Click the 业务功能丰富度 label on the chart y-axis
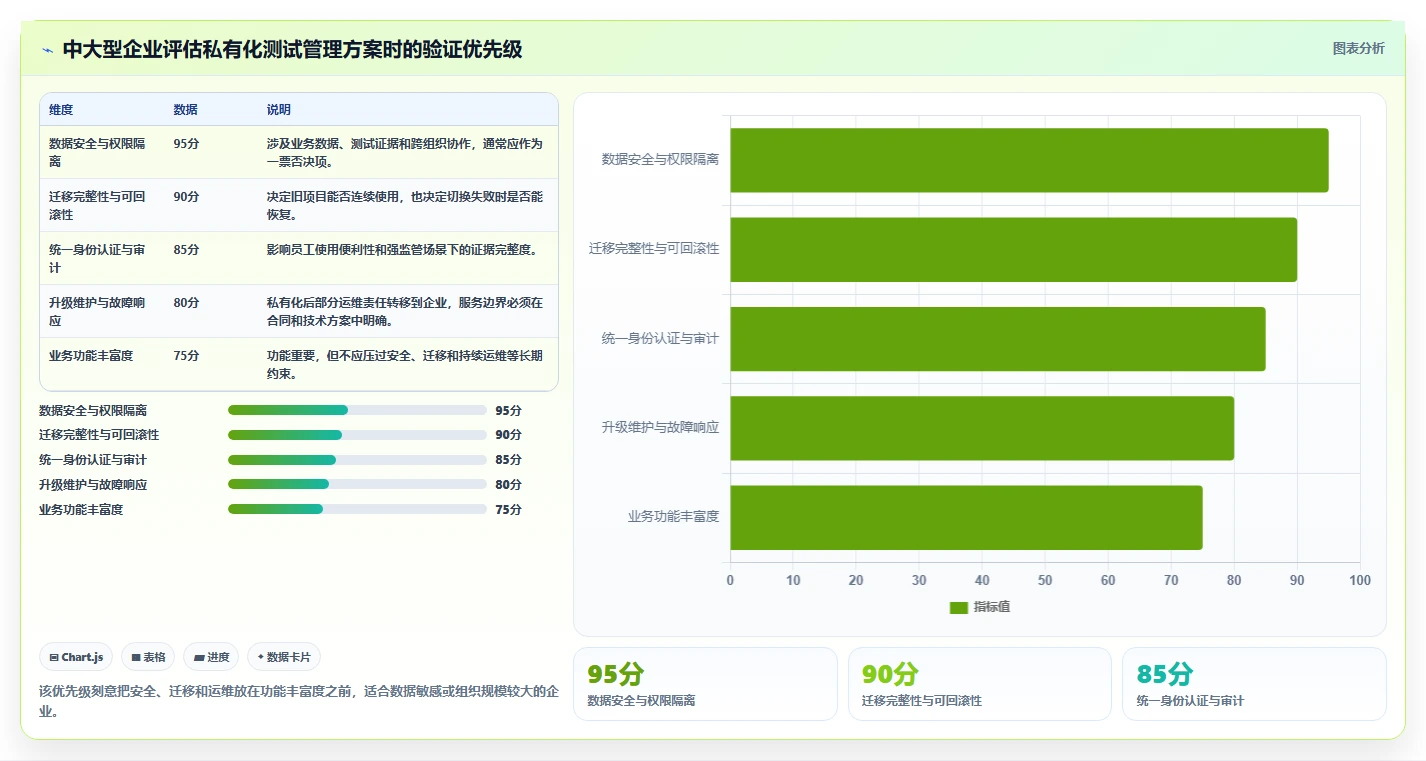1426x761 pixels. click(x=673, y=517)
